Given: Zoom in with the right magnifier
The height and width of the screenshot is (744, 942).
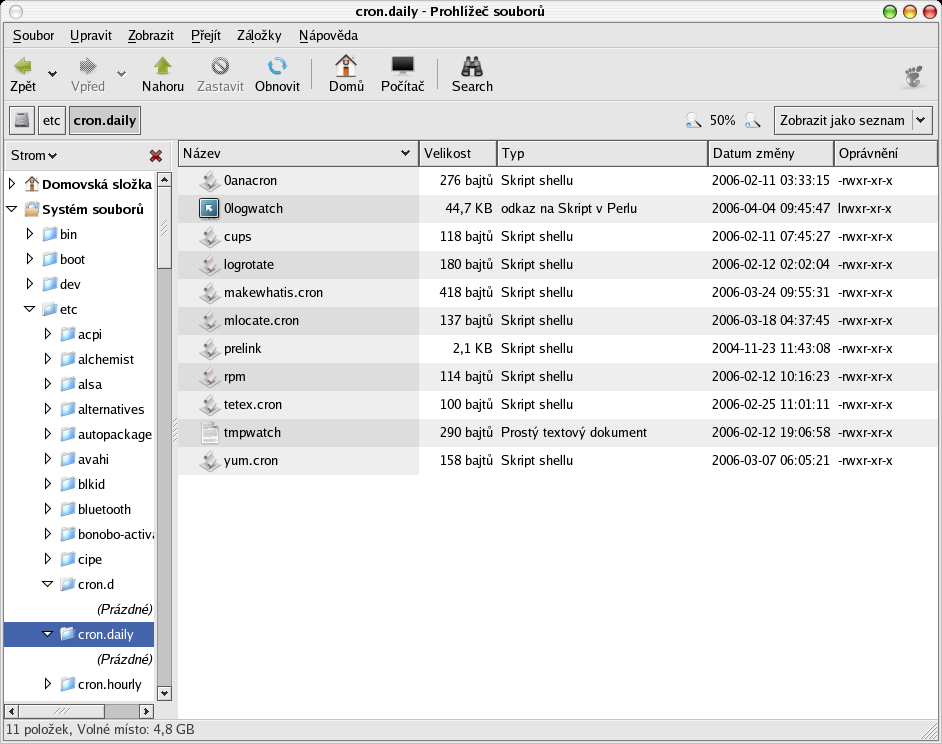Looking at the screenshot, I should click(x=752, y=120).
